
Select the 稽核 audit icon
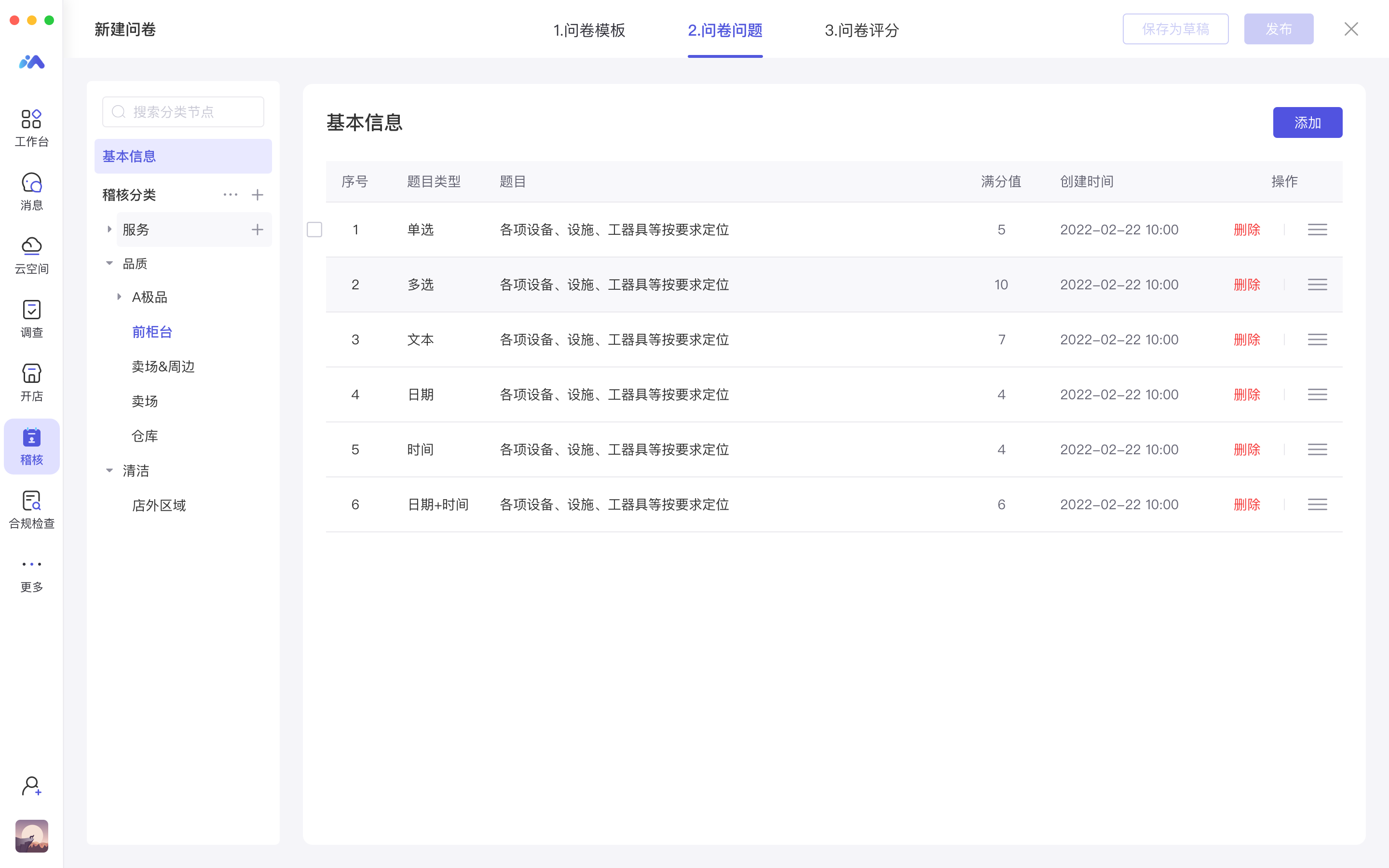coord(31,446)
